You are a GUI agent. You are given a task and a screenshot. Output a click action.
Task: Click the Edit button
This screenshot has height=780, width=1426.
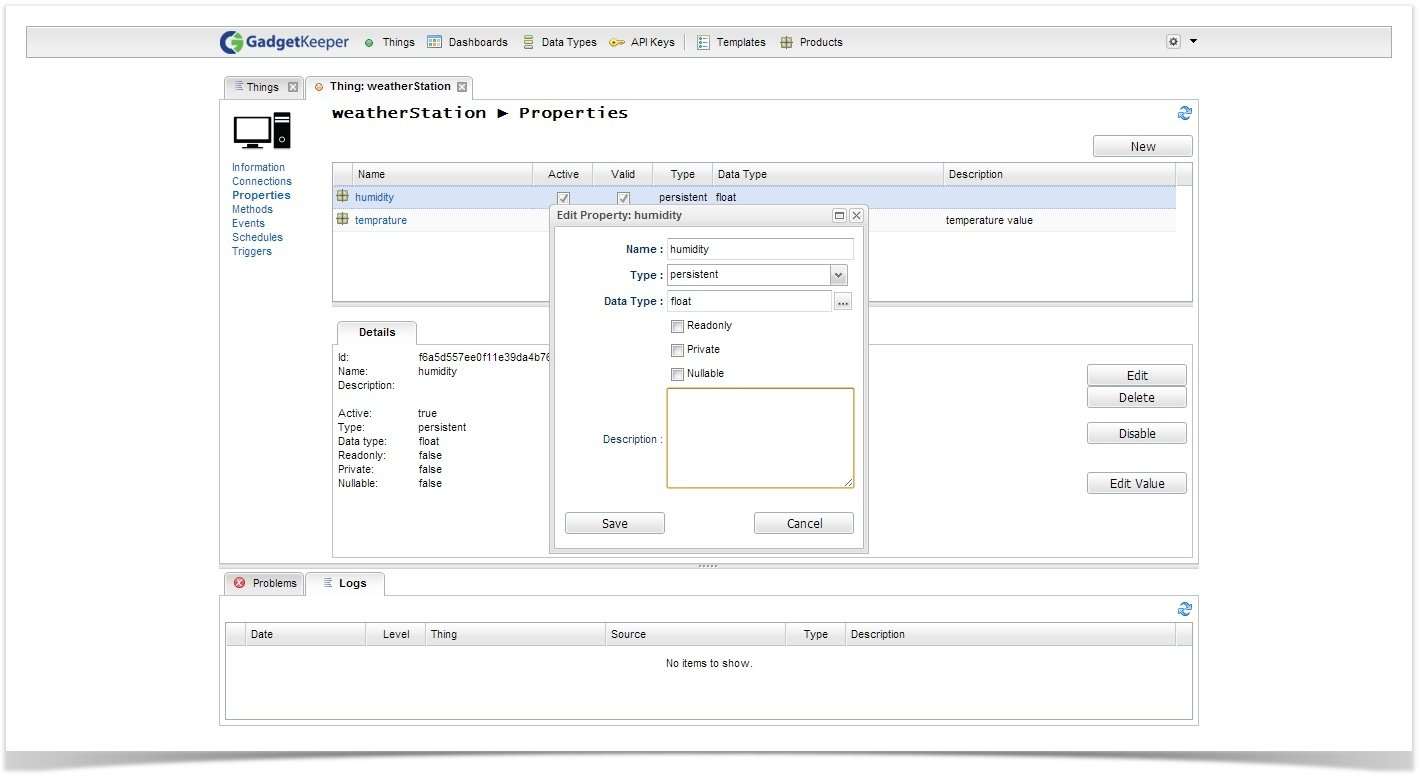pyautogui.click(x=1137, y=375)
